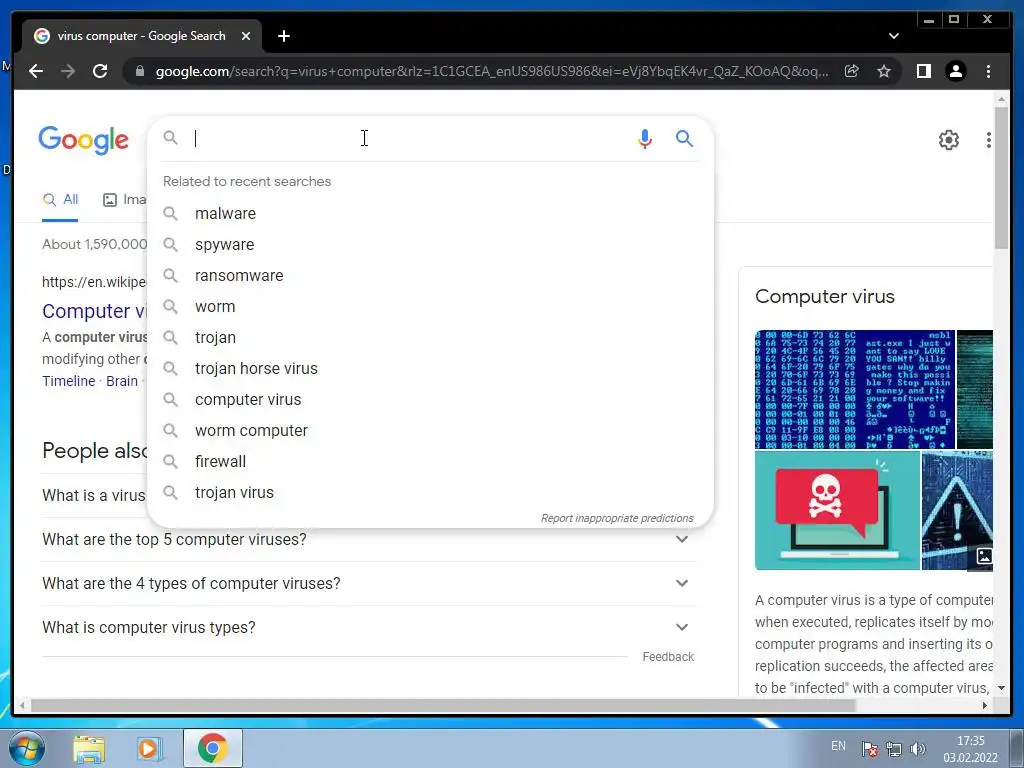
Task: Bookmark this page with the star icon
Action: (884, 71)
